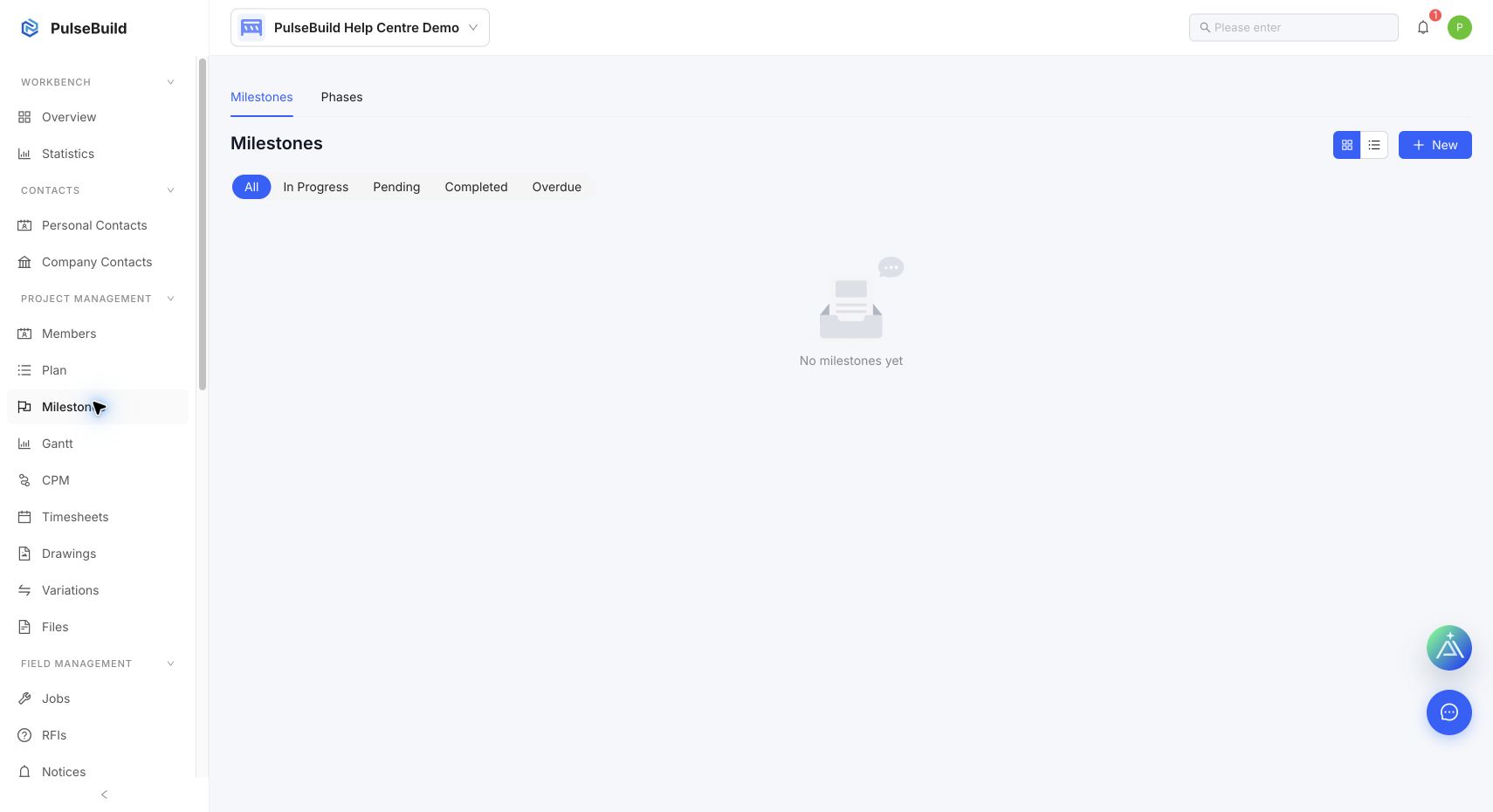This screenshot has height=812, width=1493.
Task: Collapse the Field Management section
Action: (170, 664)
